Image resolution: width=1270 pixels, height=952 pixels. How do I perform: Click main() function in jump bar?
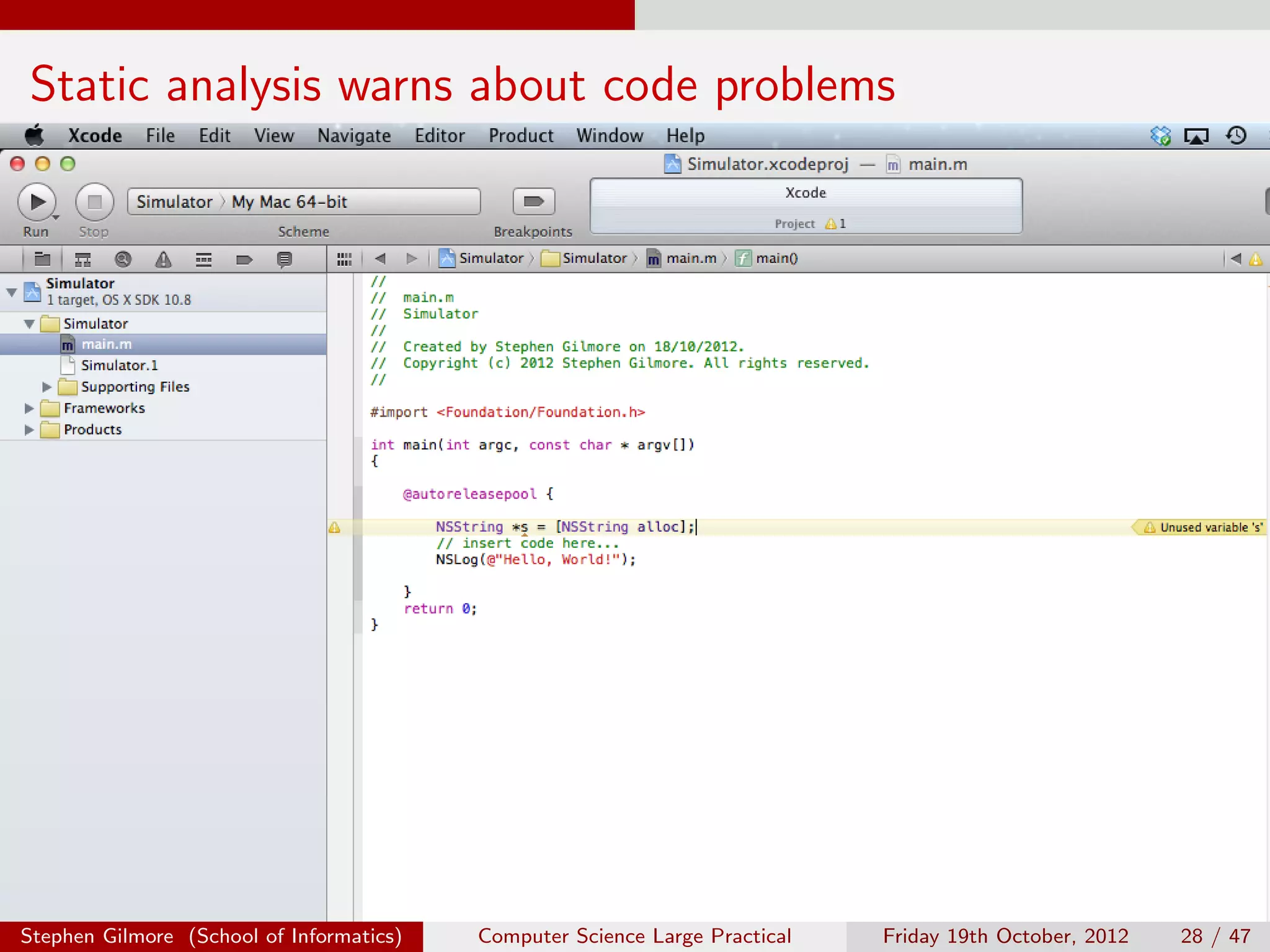tap(766, 258)
